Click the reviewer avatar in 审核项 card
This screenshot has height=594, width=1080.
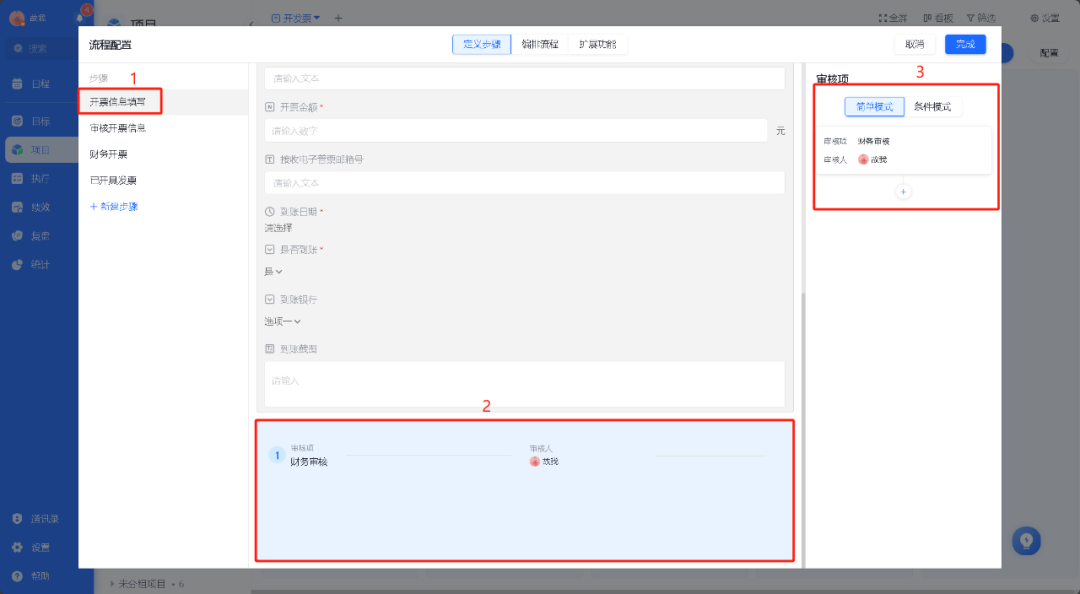[x=863, y=159]
